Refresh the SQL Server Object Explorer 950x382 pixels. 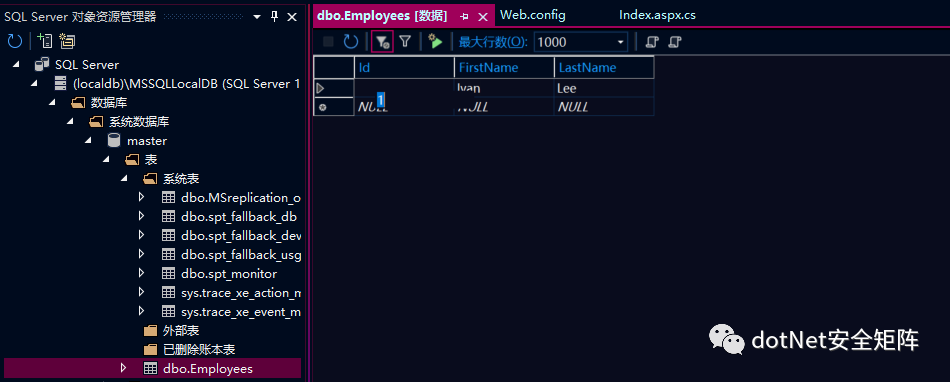coord(15,41)
